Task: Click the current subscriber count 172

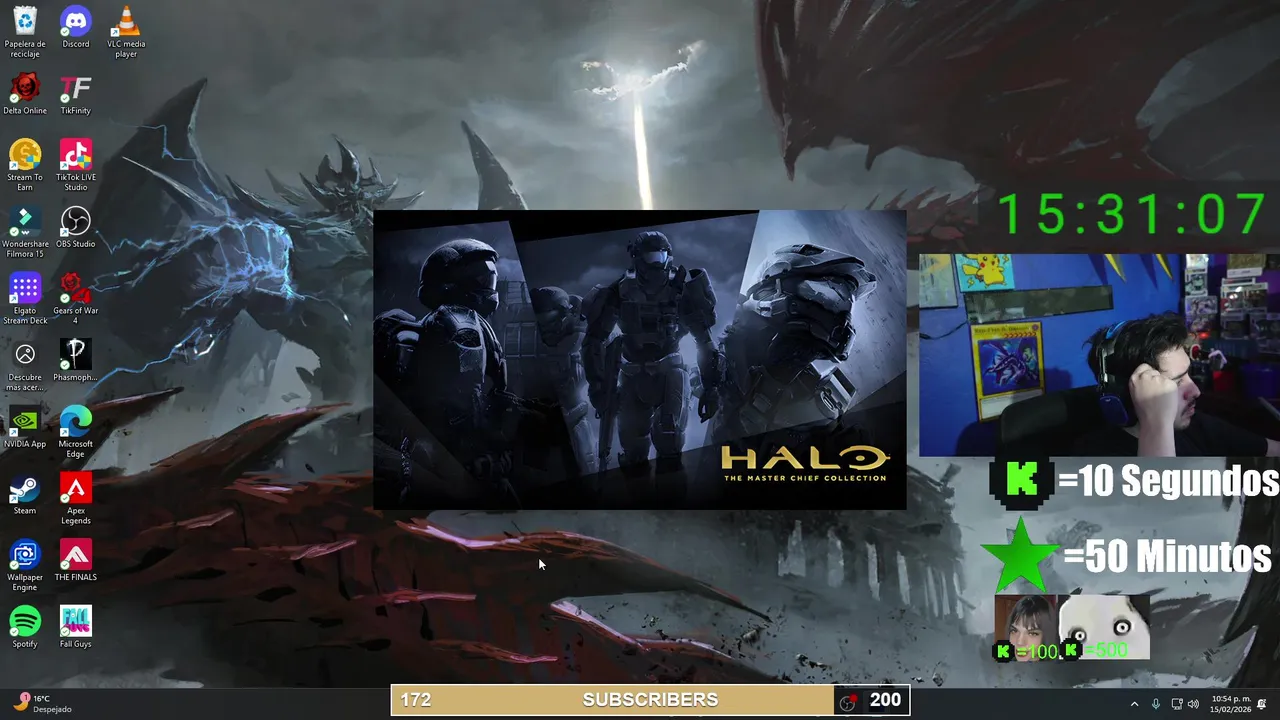Action: 416,700
